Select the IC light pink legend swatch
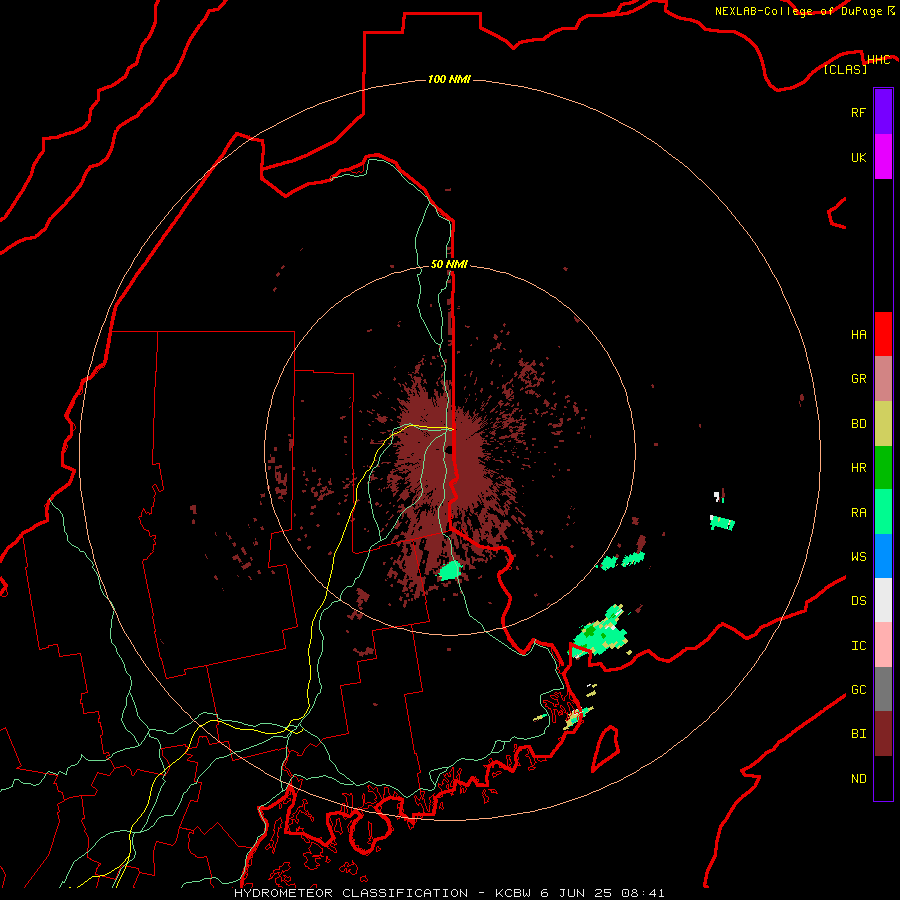This screenshot has height=900, width=900. click(883, 645)
